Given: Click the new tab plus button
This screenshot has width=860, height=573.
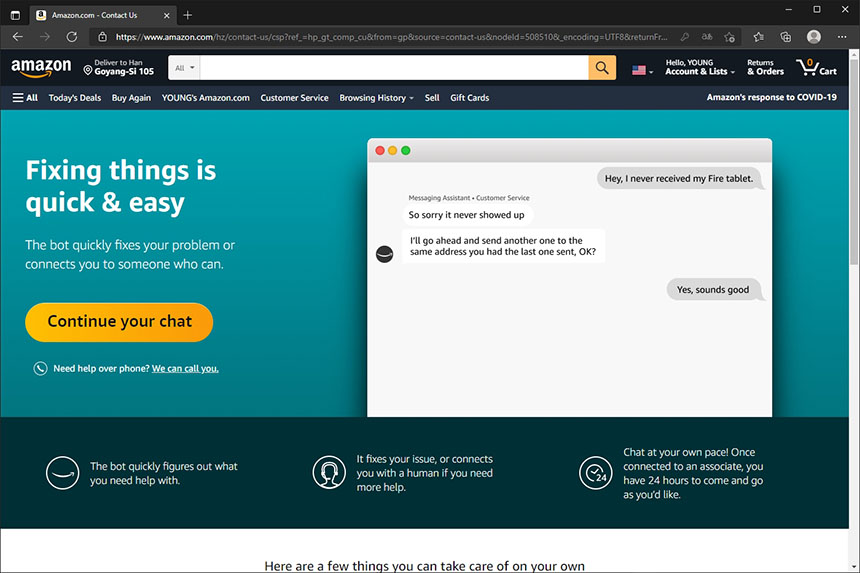Looking at the screenshot, I should [188, 15].
